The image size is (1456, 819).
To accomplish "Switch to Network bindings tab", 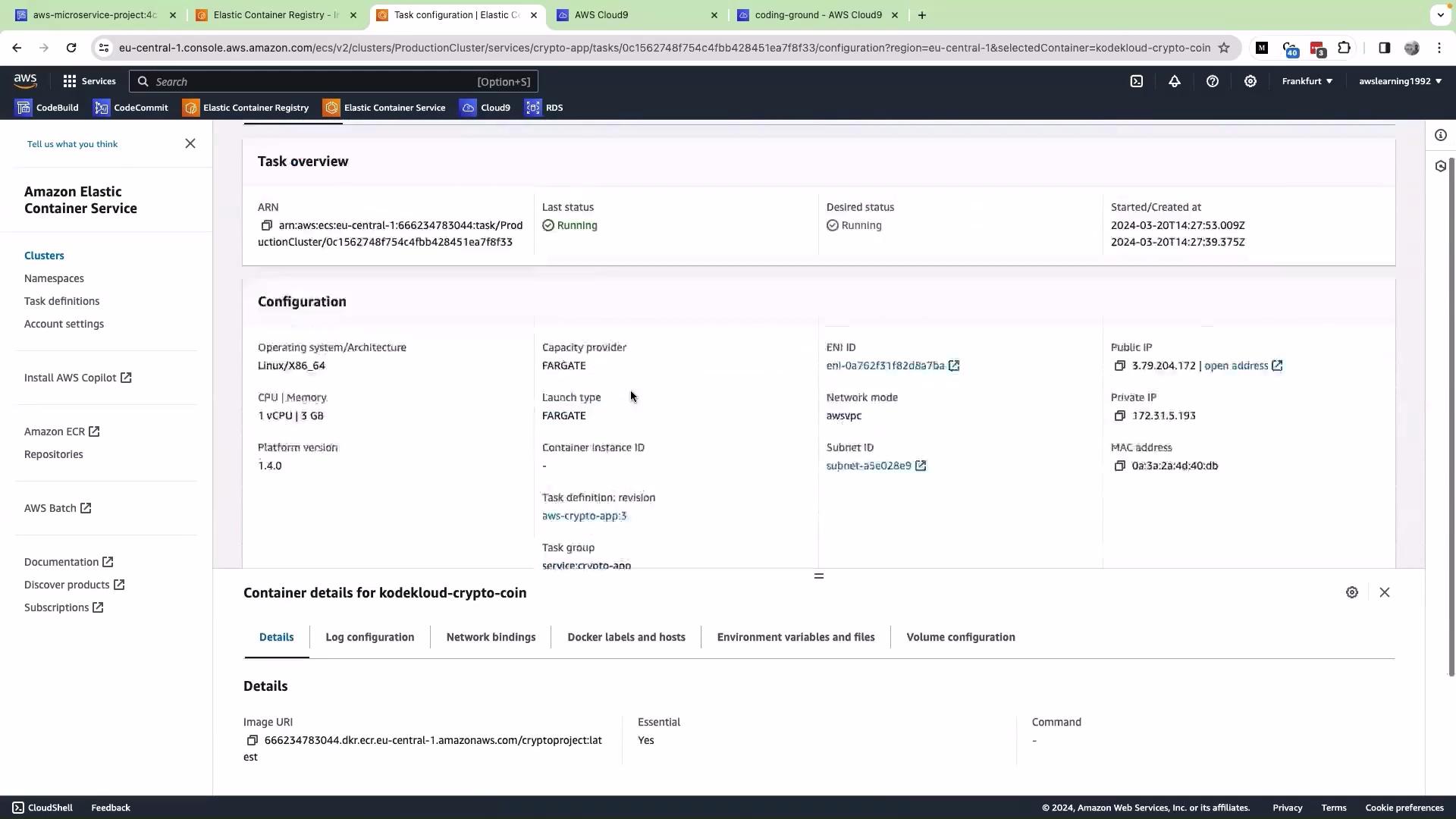I will [491, 637].
